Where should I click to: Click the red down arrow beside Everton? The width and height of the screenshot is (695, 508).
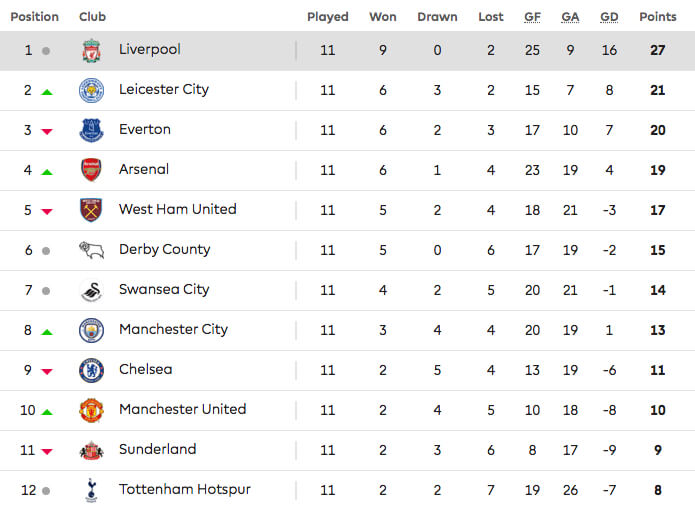point(47,131)
